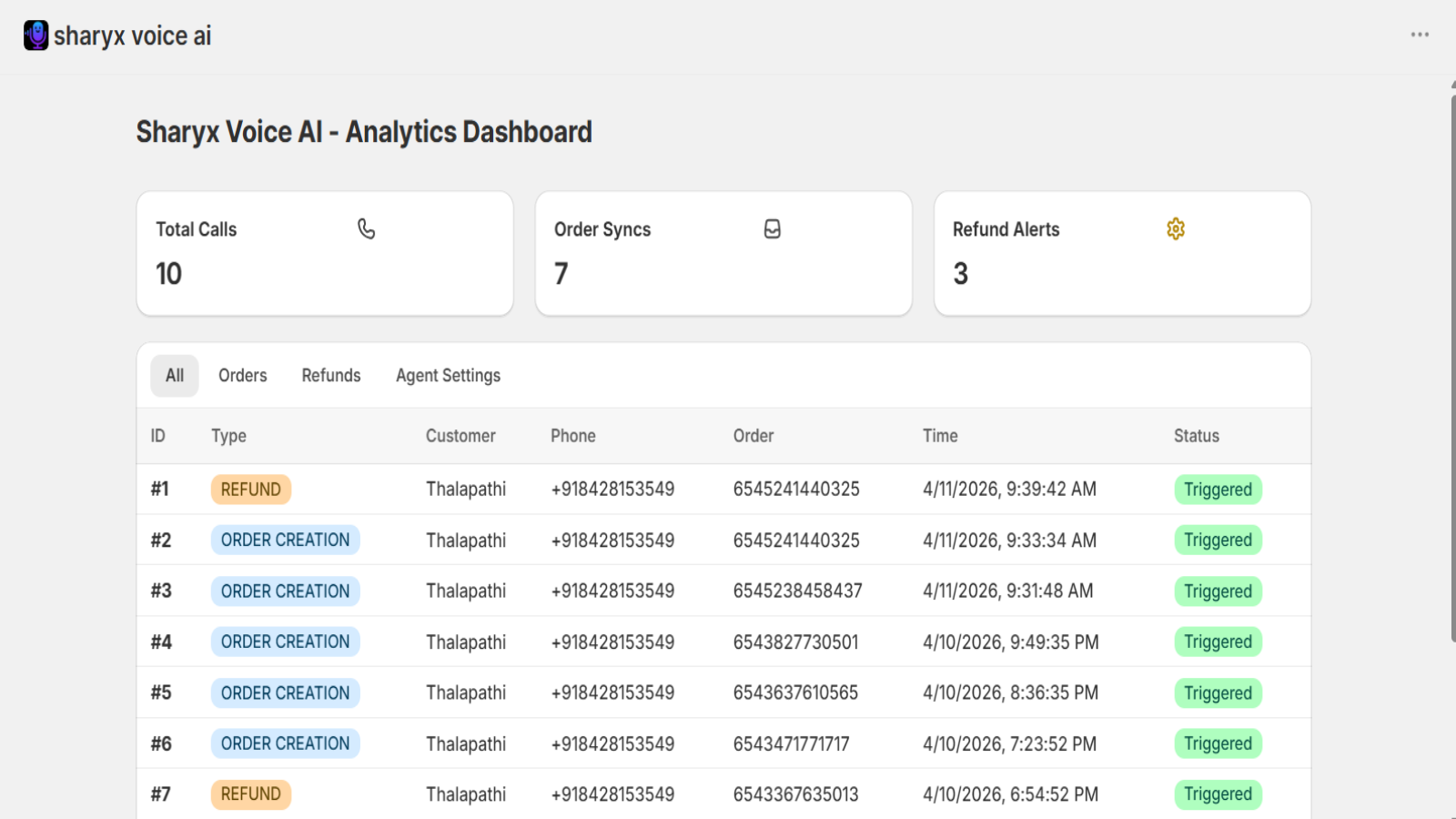Select row ID #2

[x=161, y=541]
